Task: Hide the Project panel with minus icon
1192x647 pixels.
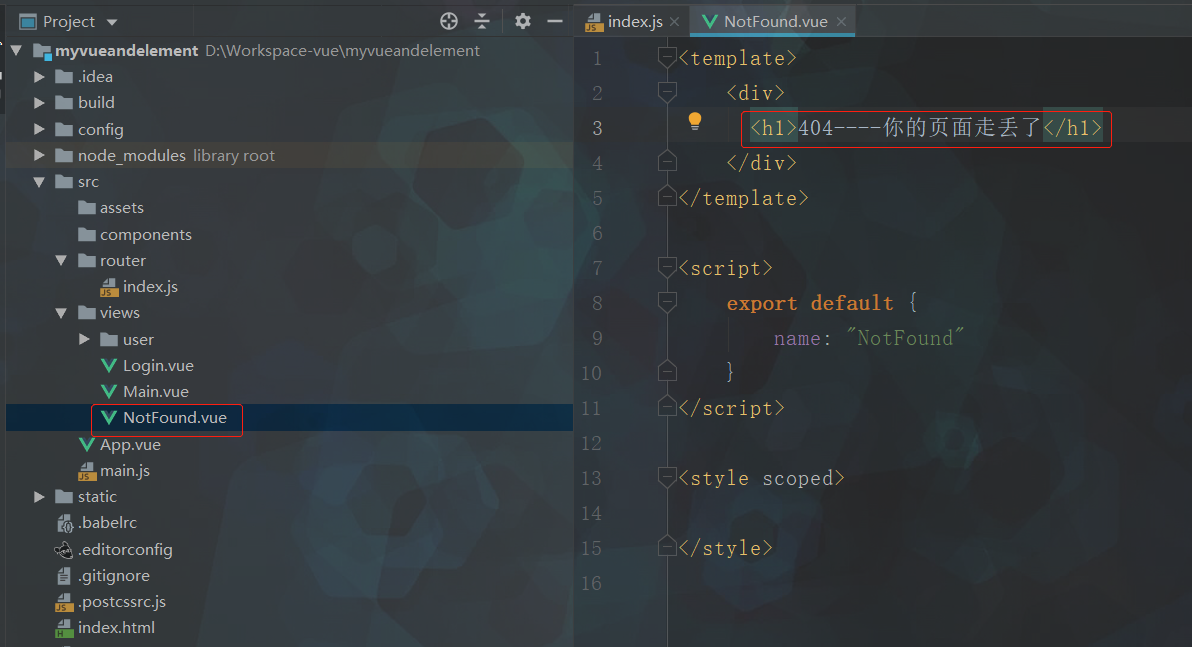Action: click(556, 21)
